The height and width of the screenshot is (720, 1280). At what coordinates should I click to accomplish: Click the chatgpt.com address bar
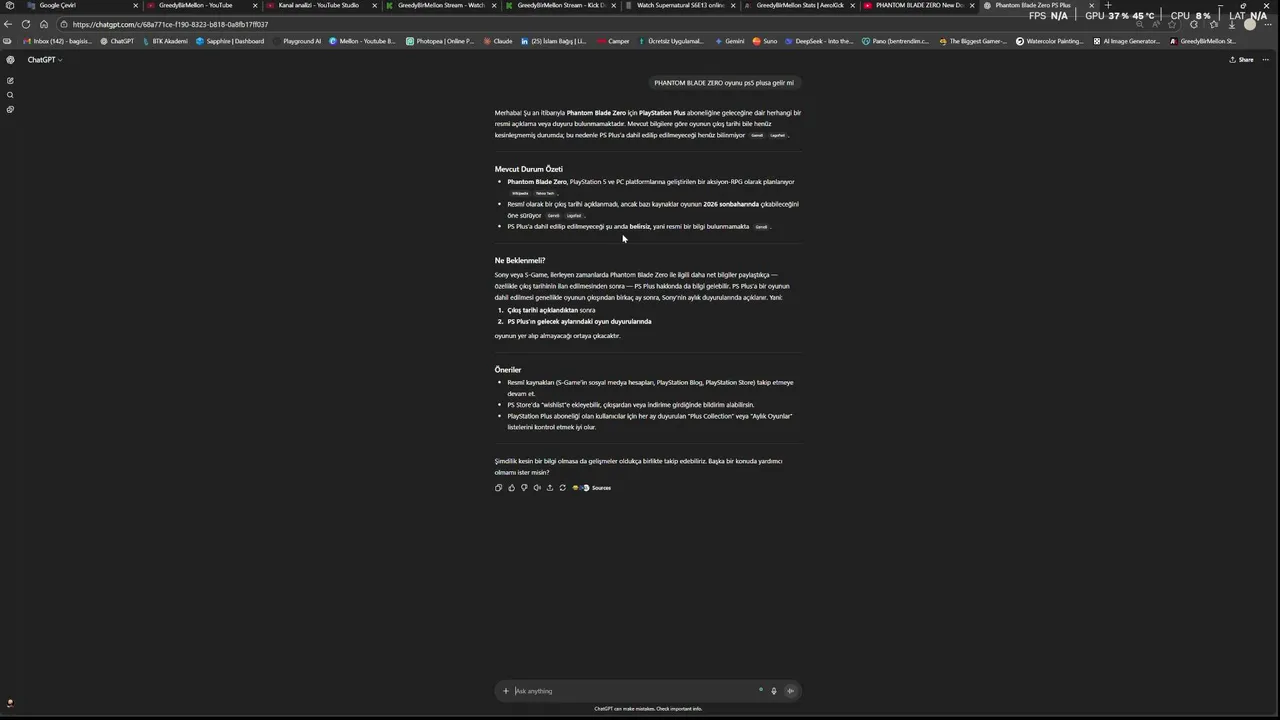tap(600, 24)
